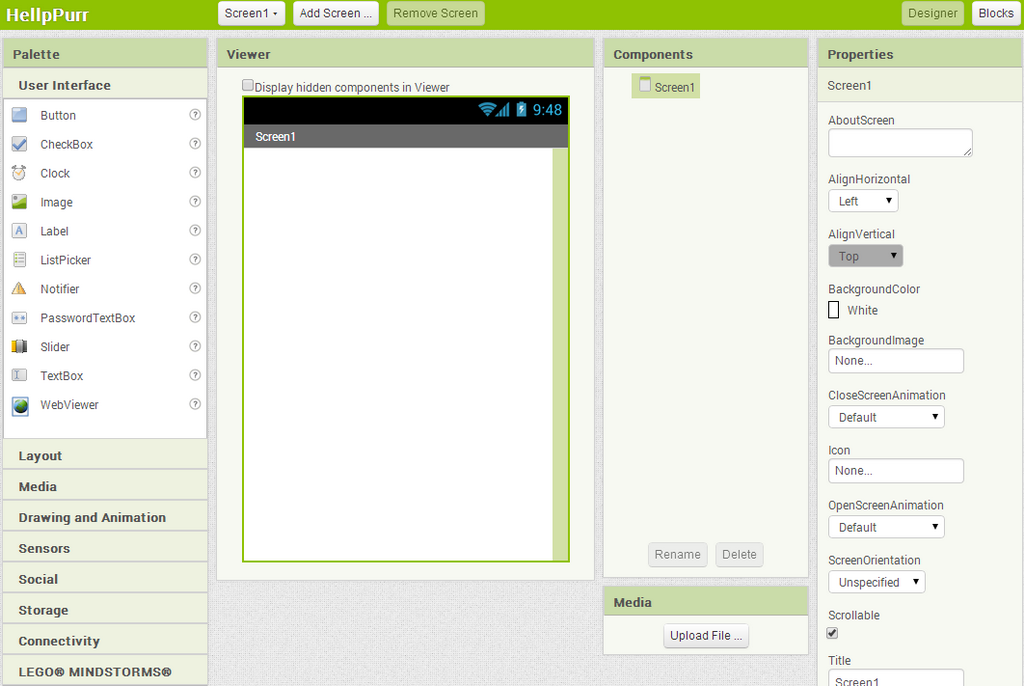Choose the WebViewer globe icon

click(x=20, y=406)
